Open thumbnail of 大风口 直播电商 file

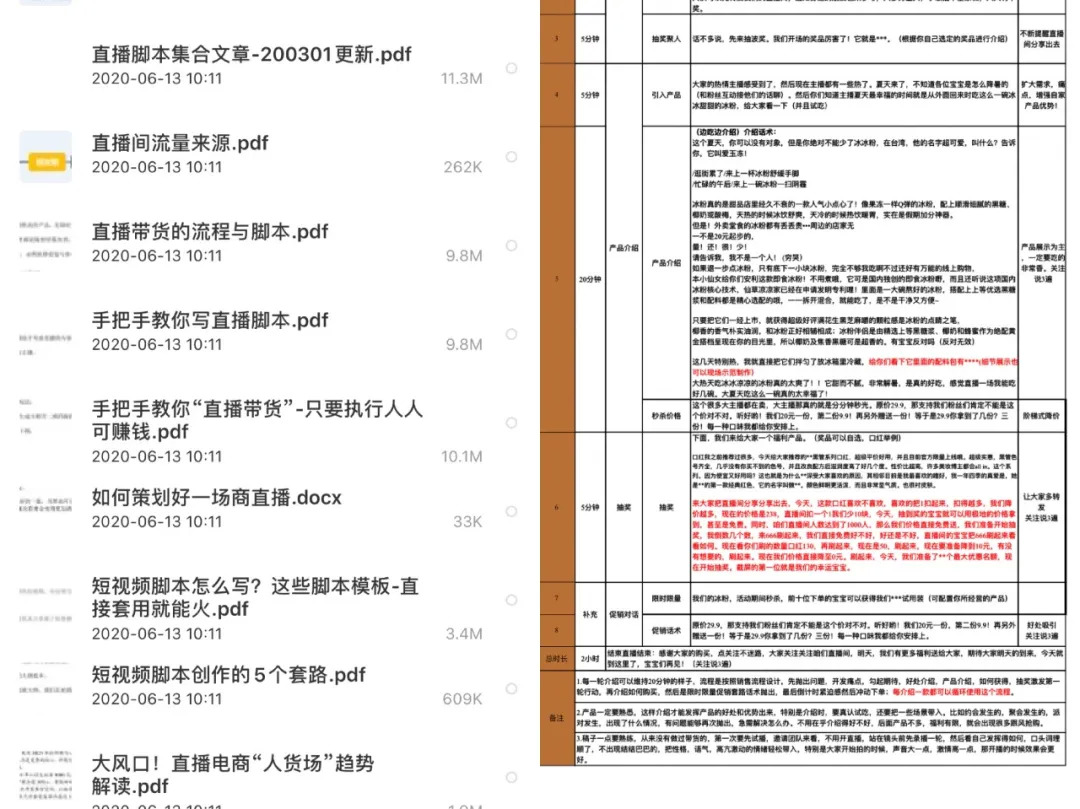45,777
